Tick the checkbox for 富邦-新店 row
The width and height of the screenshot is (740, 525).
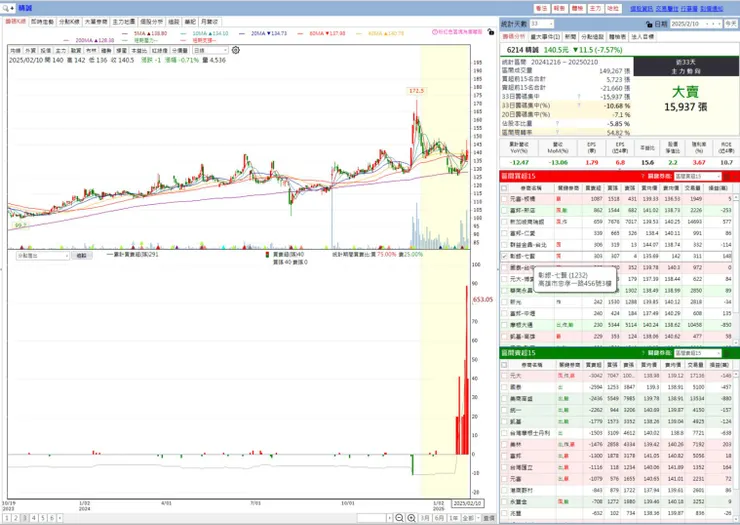pyautogui.click(x=504, y=210)
